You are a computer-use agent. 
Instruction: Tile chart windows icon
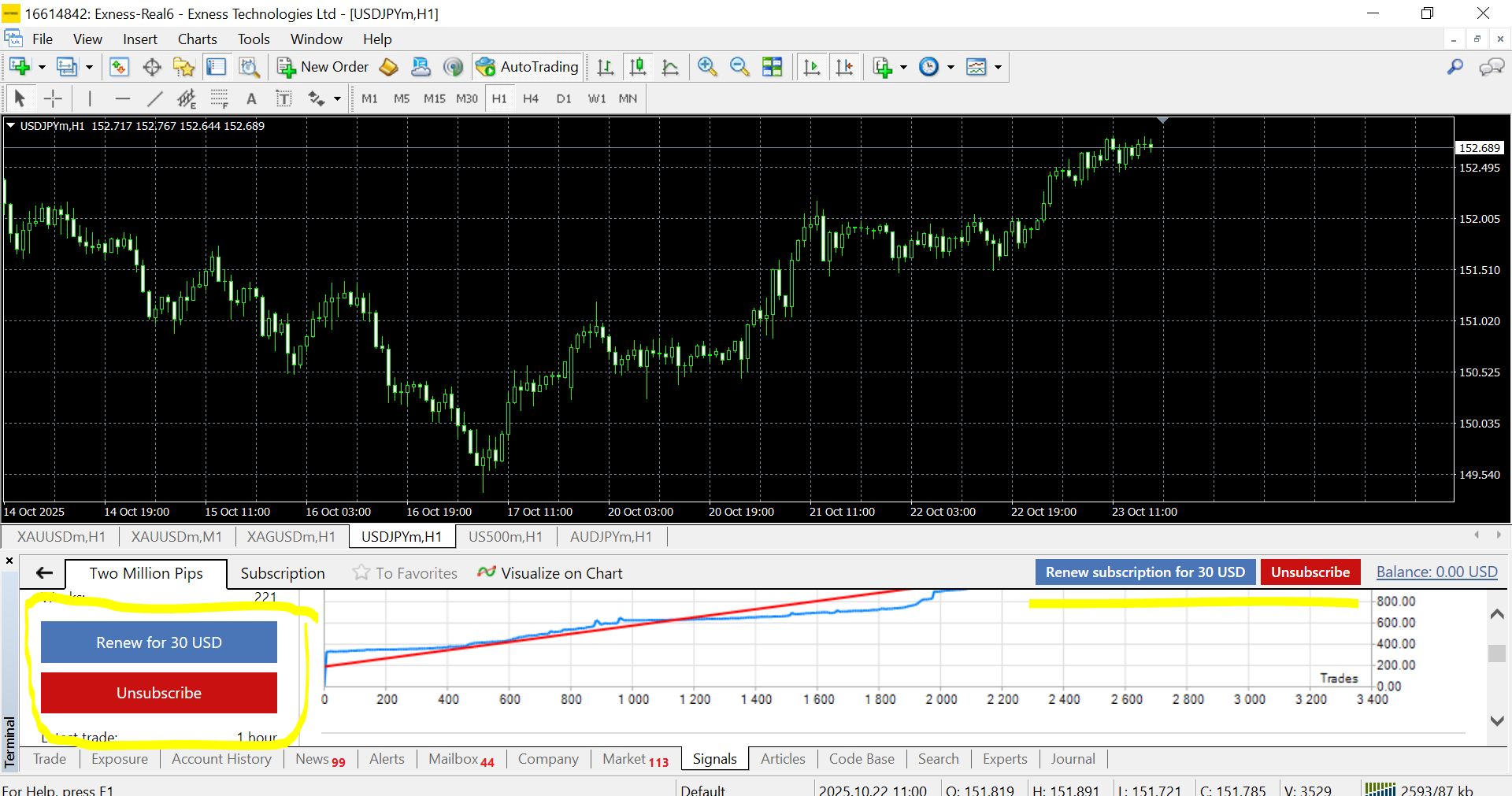pyautogui.click(x=772, y=67)
